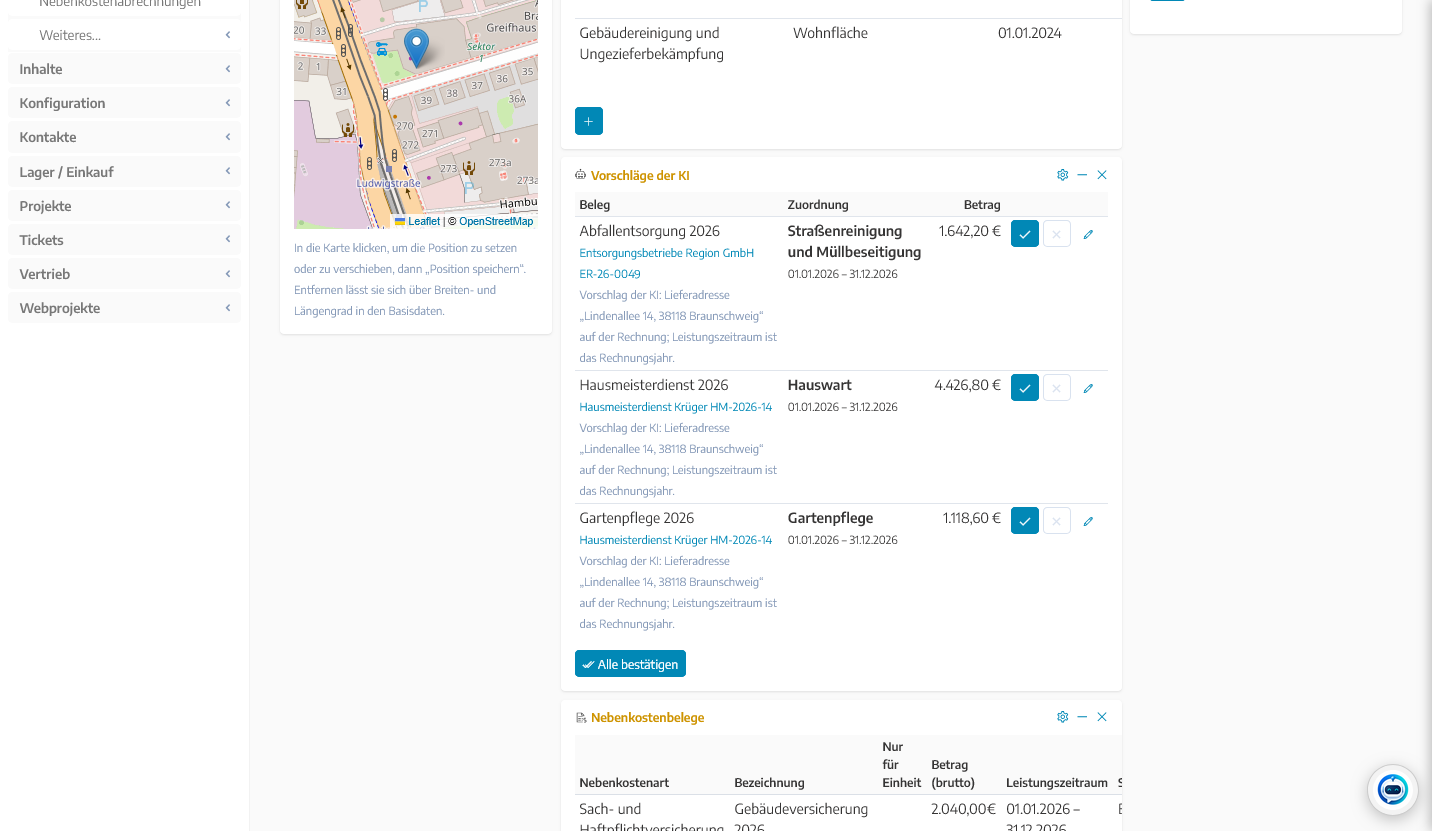The width and height of the screenshot is (1432, 831).
Task: Expand the Kontakte menu
Action: (125, 137)
